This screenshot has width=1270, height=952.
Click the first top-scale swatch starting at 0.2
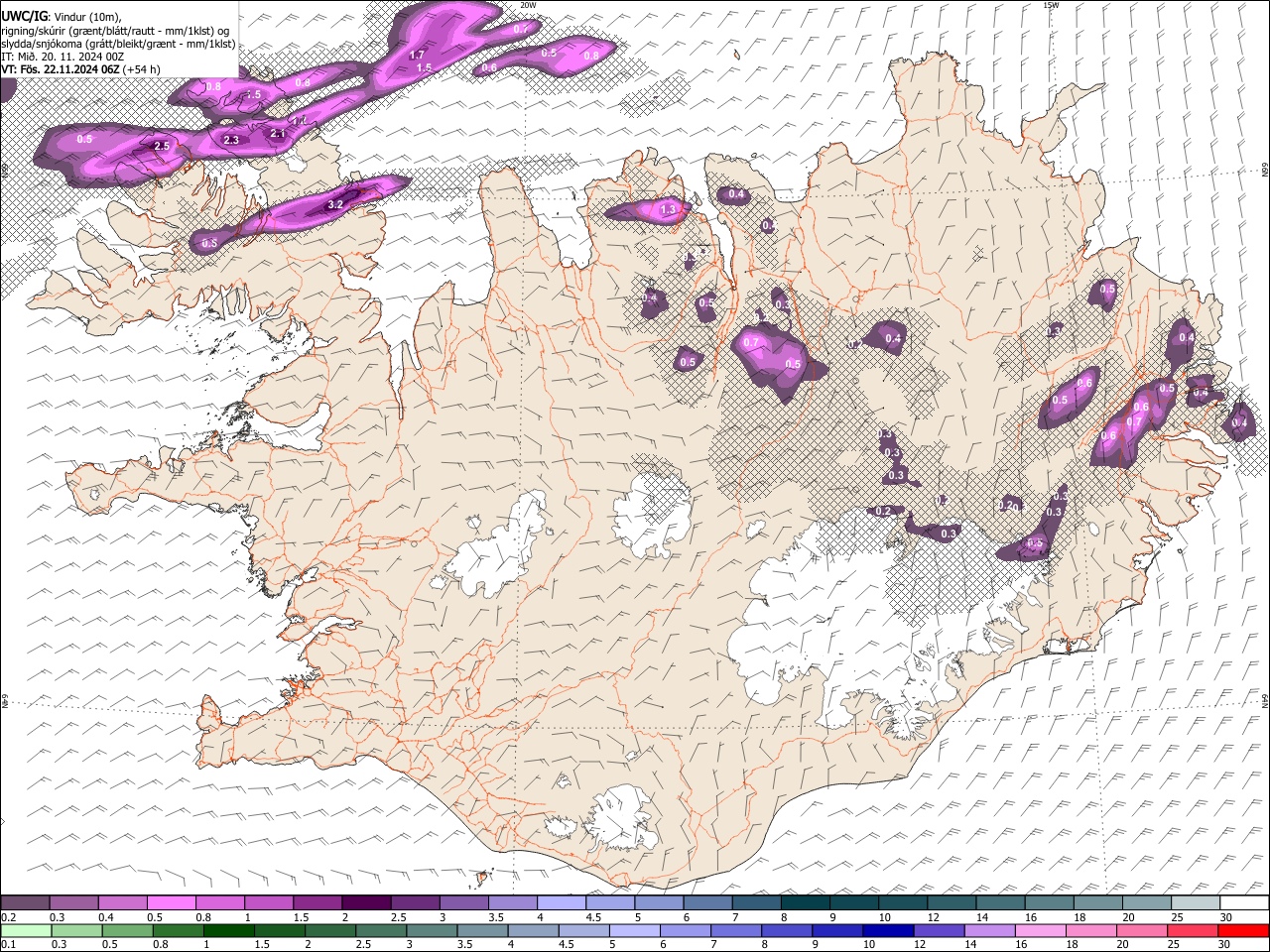point(25,902)
